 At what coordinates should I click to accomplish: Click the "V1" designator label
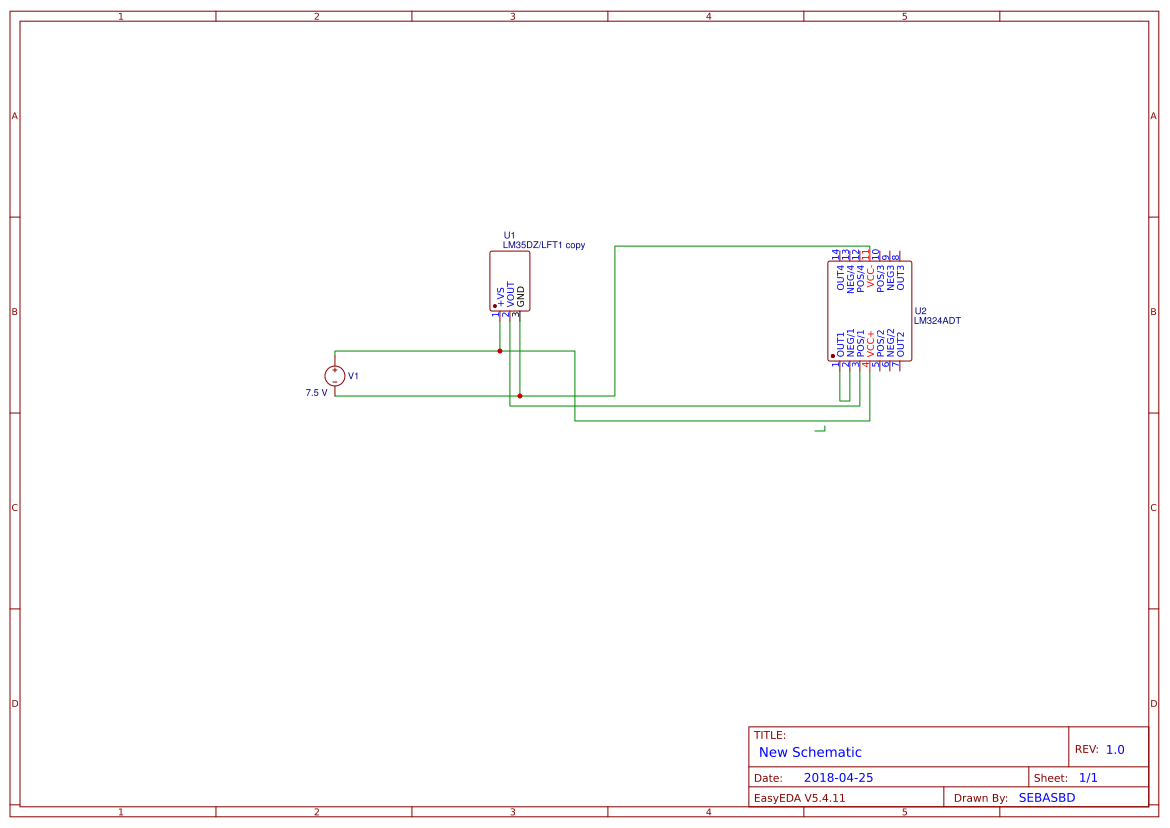[353, 376]
